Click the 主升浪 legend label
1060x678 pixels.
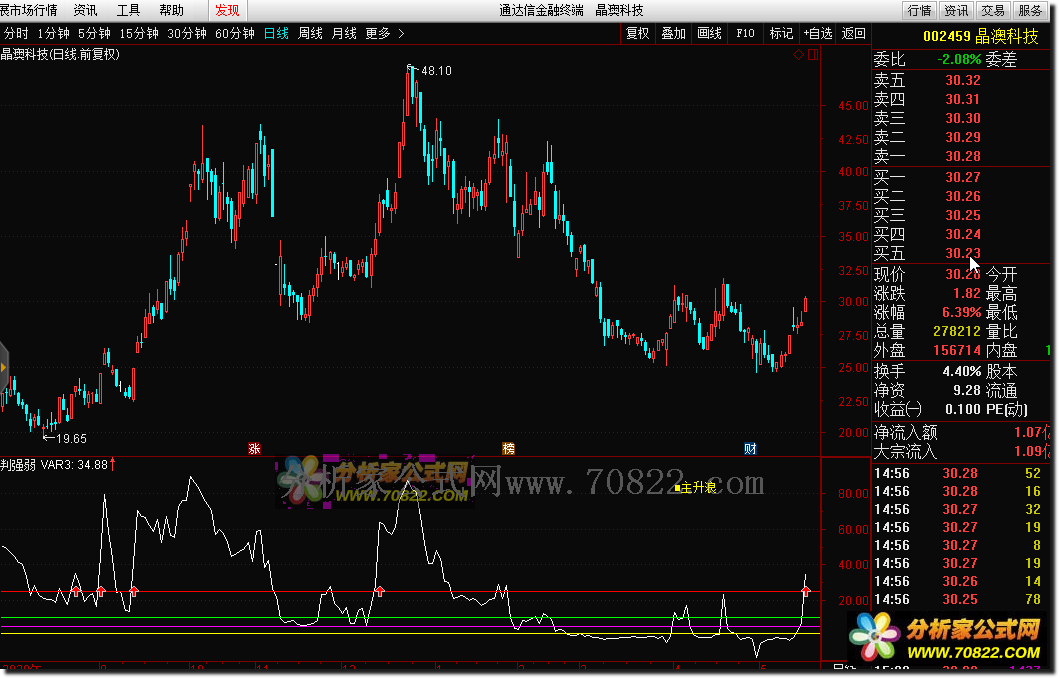[698, 487]
